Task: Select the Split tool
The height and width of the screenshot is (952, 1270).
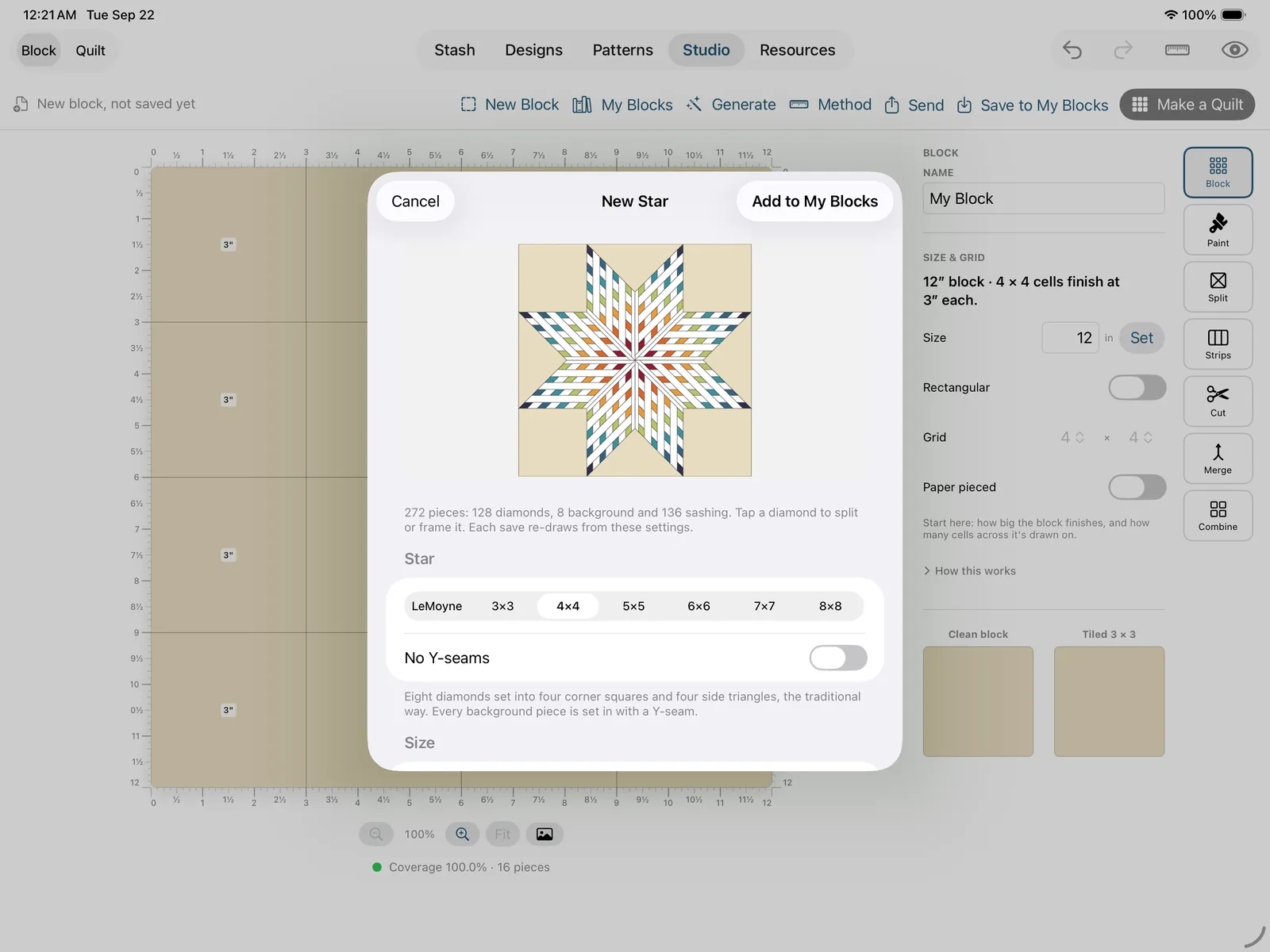Action: tap(1218, 286)
